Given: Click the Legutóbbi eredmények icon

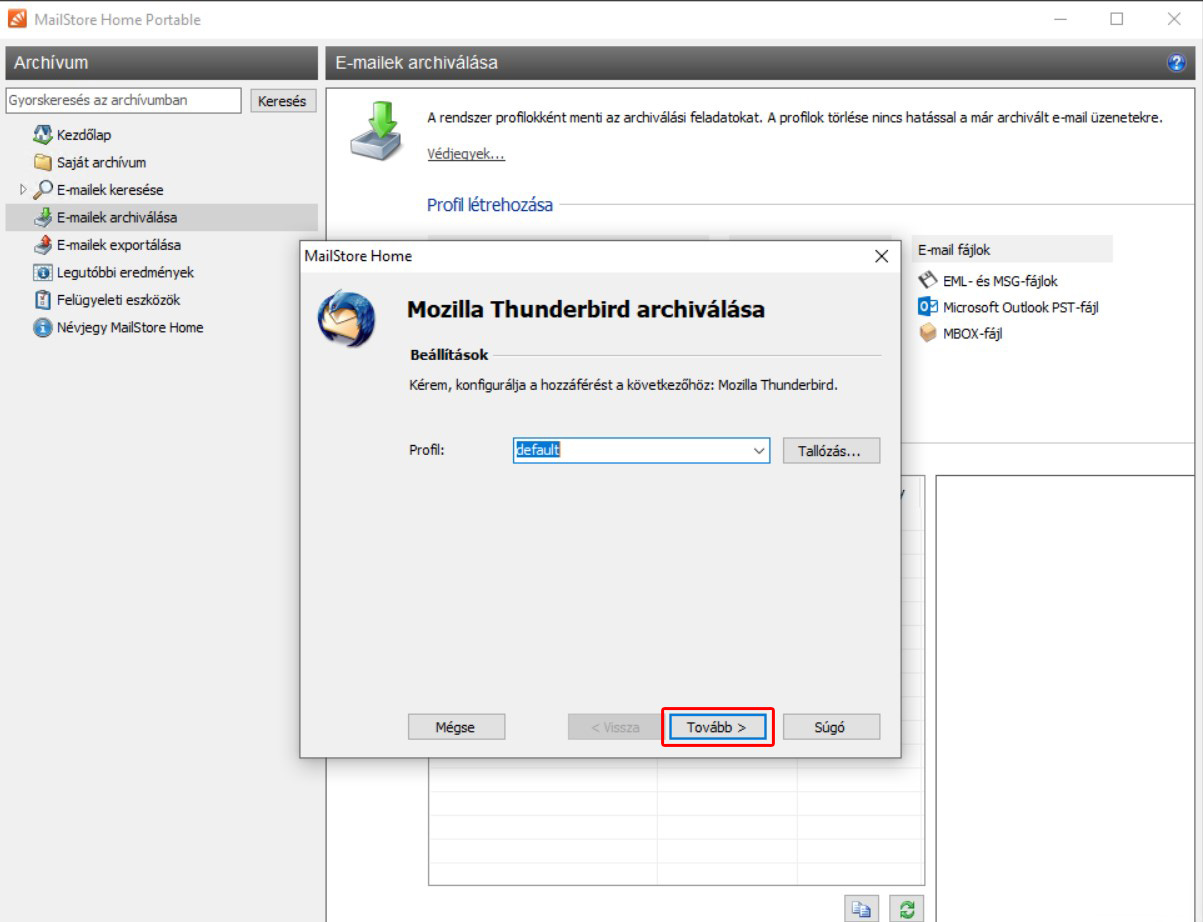Looking at the screenshot, I should tap(42, 272).
